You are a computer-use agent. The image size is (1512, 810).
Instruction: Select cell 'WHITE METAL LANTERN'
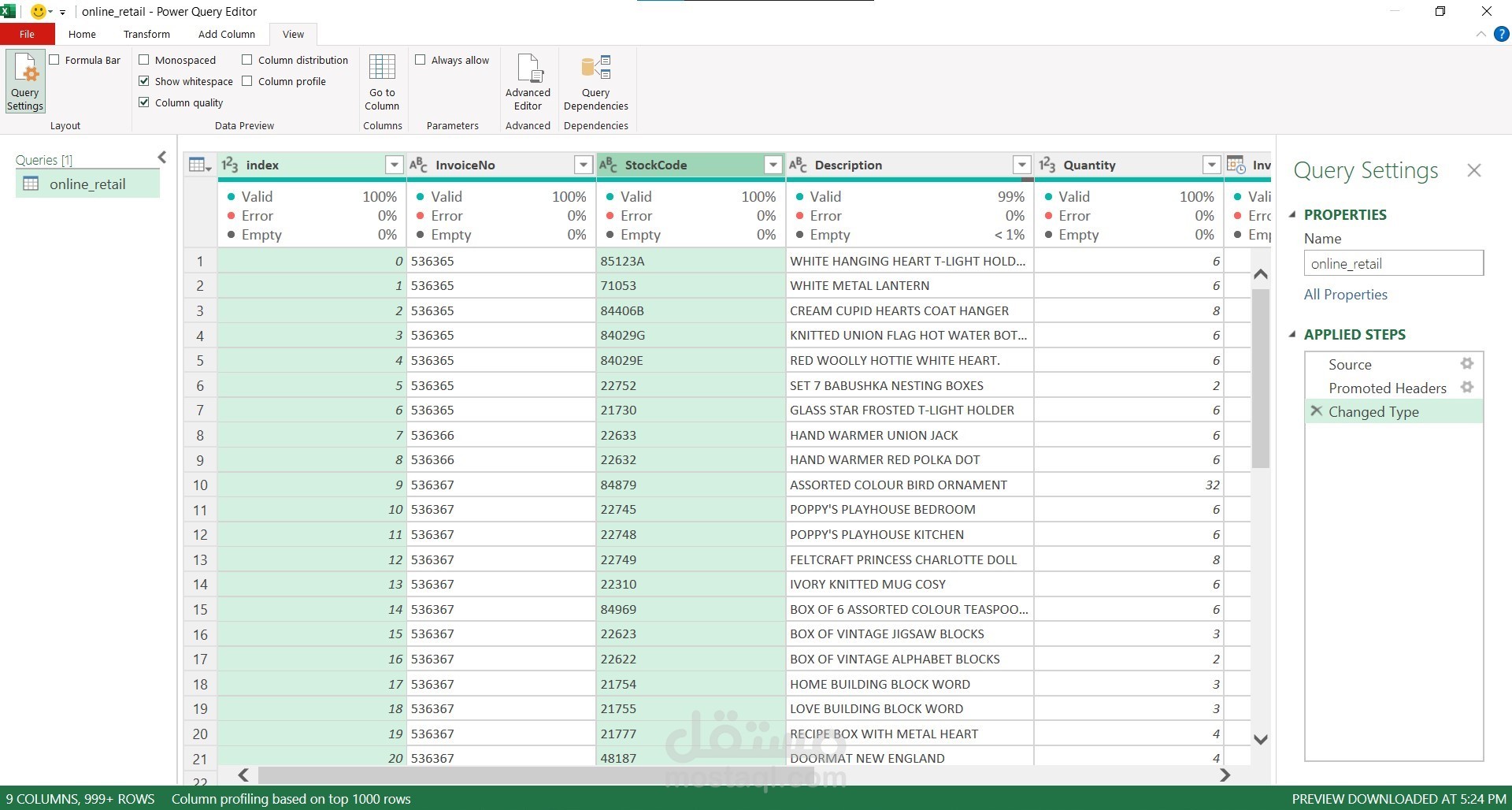click(910, 285)
